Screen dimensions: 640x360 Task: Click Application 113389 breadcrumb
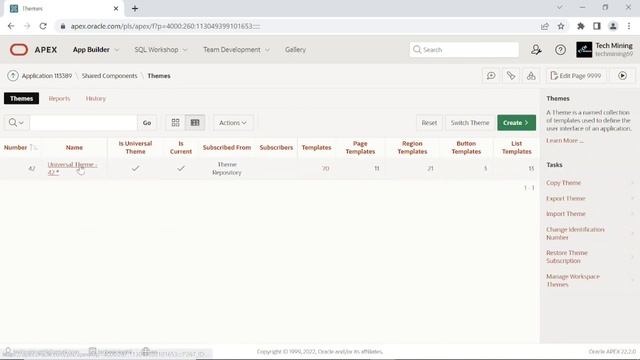click(47, 76)
